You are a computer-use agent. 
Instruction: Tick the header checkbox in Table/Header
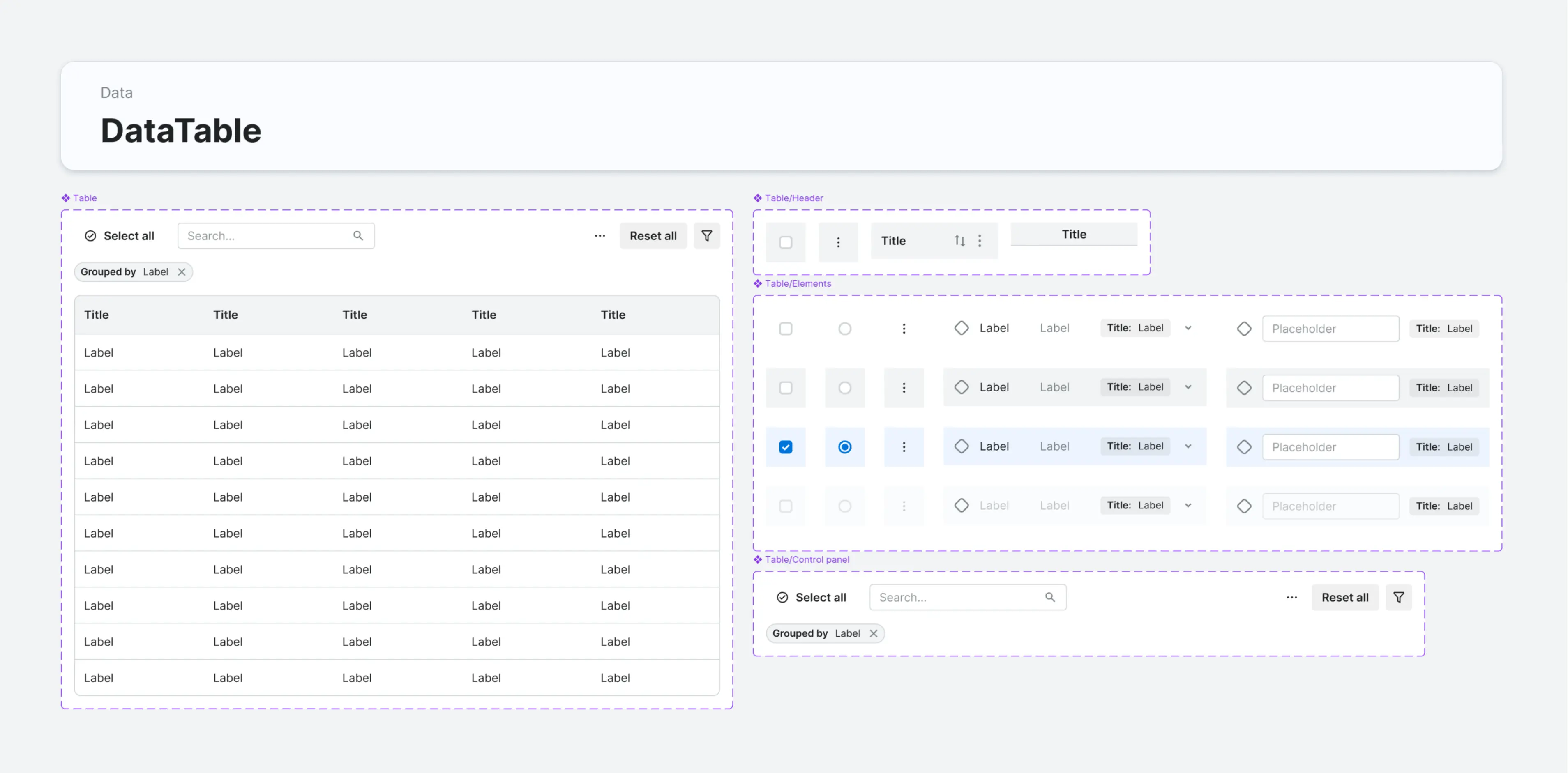(x=786, y=242)
